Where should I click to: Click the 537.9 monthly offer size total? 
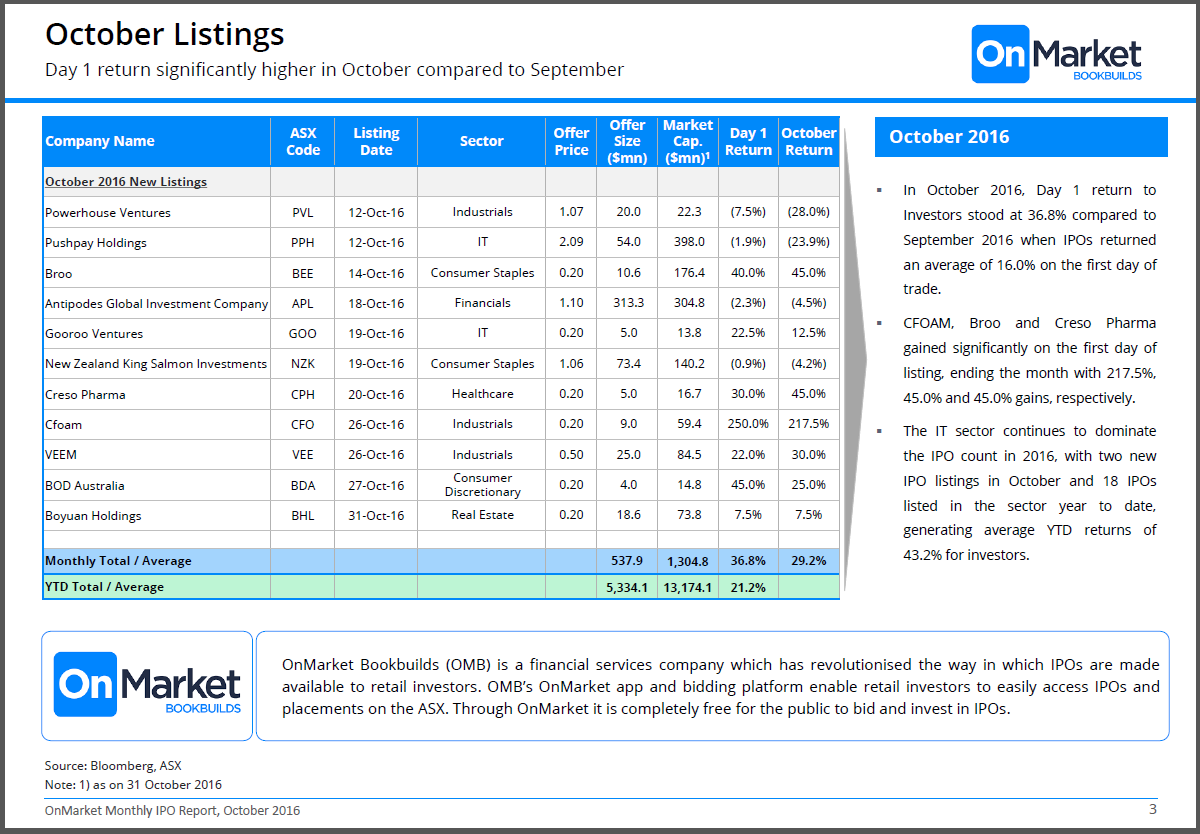click(627, 561)
